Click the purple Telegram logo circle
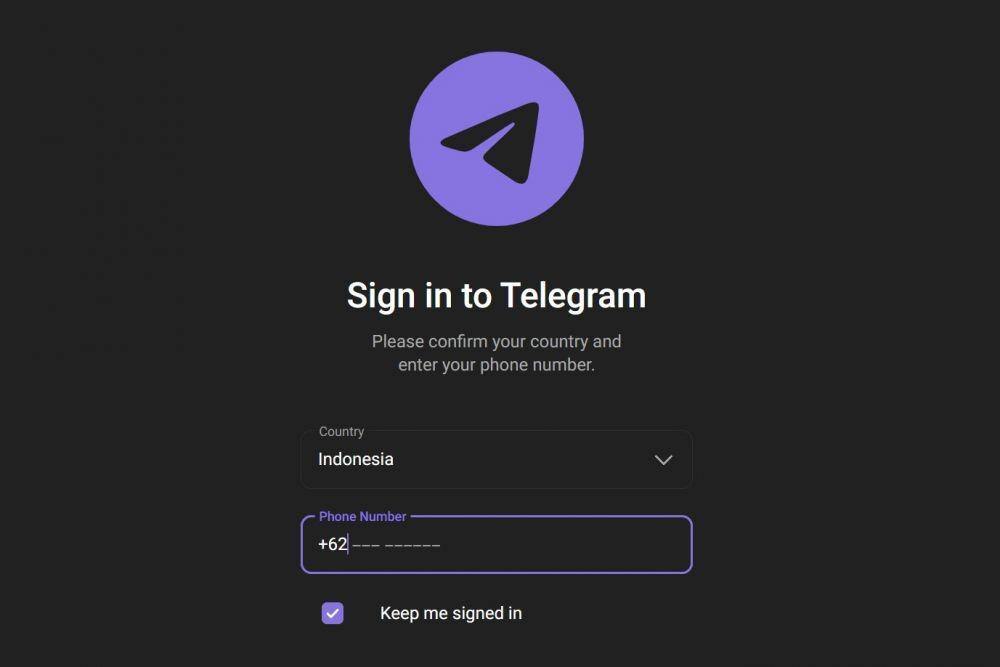The image size is (1000, 667). [496, 138]
